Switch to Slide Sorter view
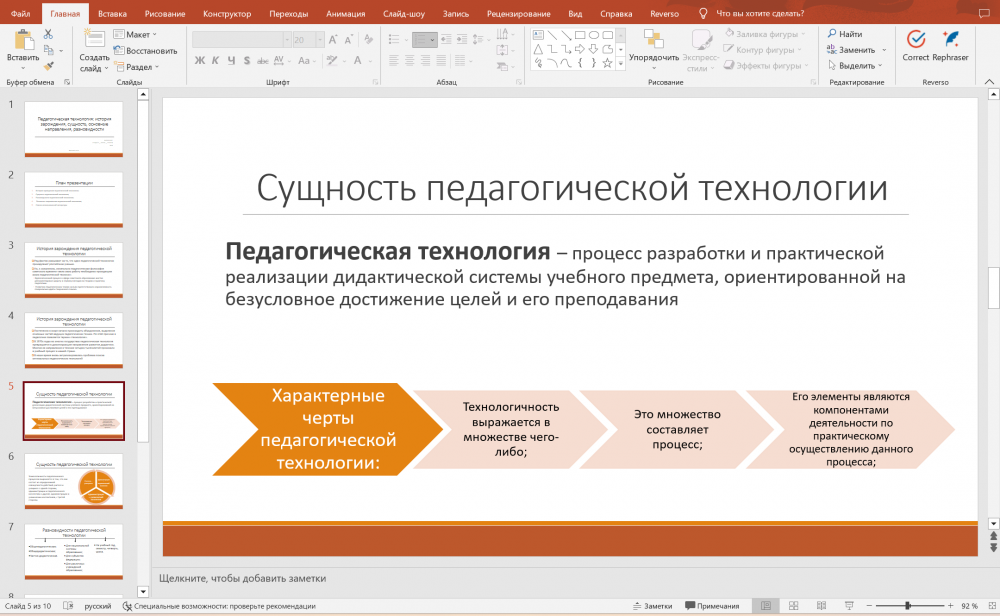The height and width of the screenshot is (616, 1000). [793, 606]
